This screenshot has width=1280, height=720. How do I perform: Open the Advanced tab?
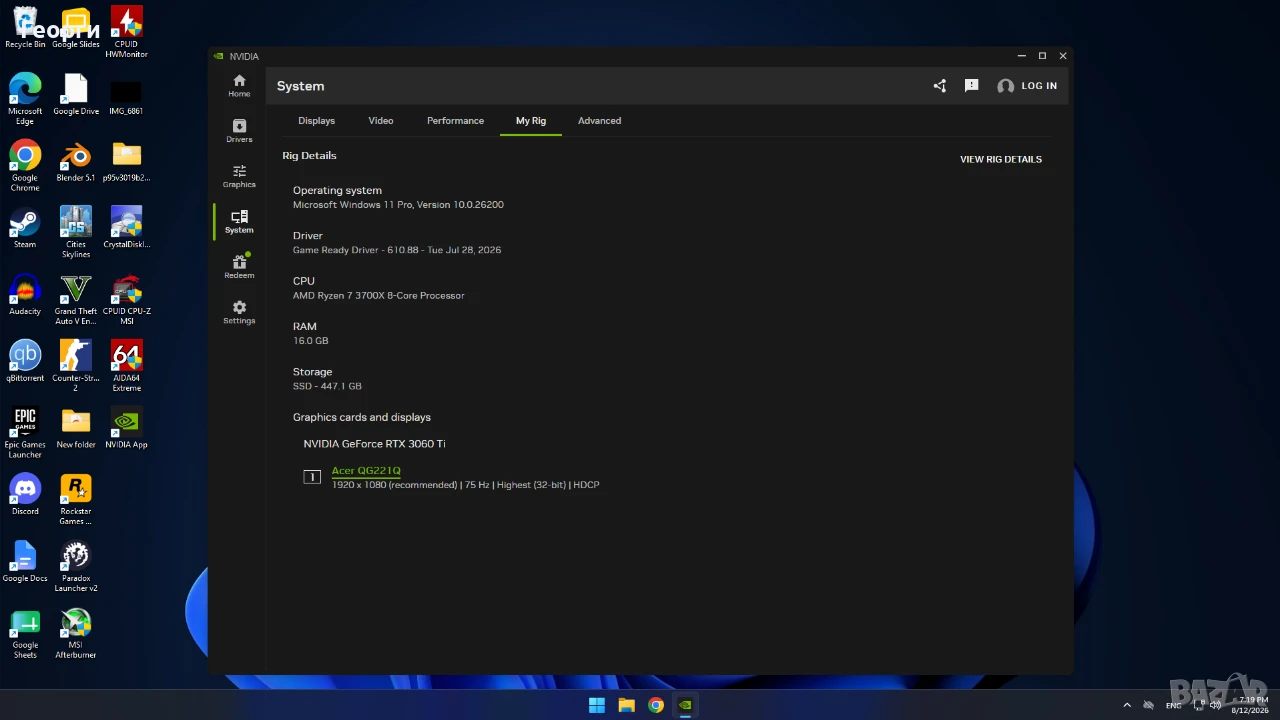pos(599,121)
